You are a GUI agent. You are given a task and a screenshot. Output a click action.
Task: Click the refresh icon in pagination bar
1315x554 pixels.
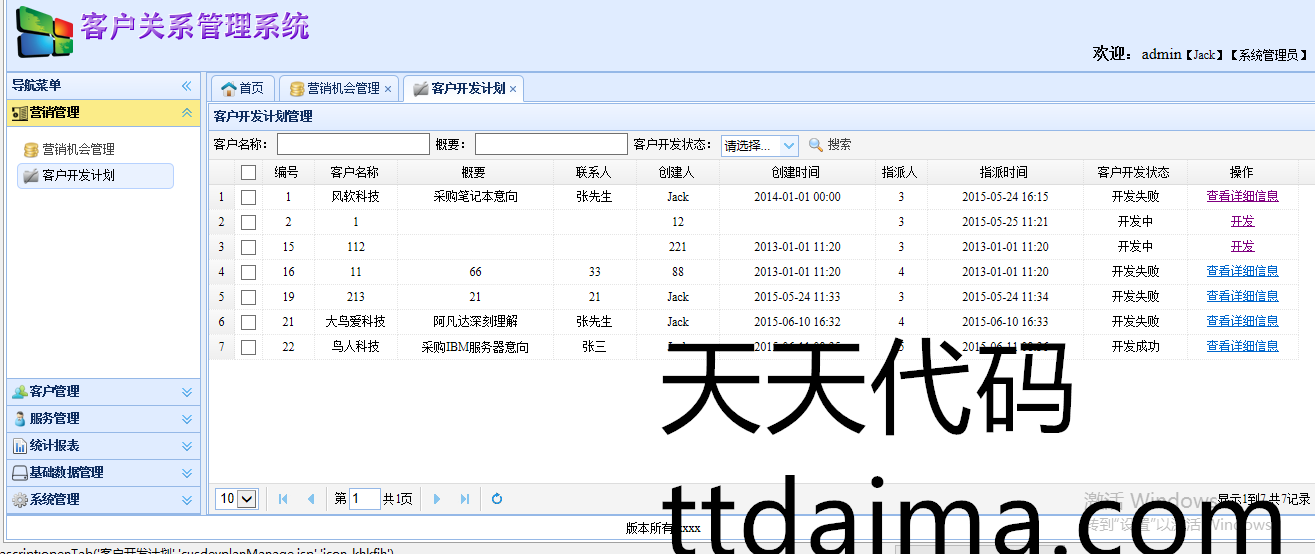497,499
